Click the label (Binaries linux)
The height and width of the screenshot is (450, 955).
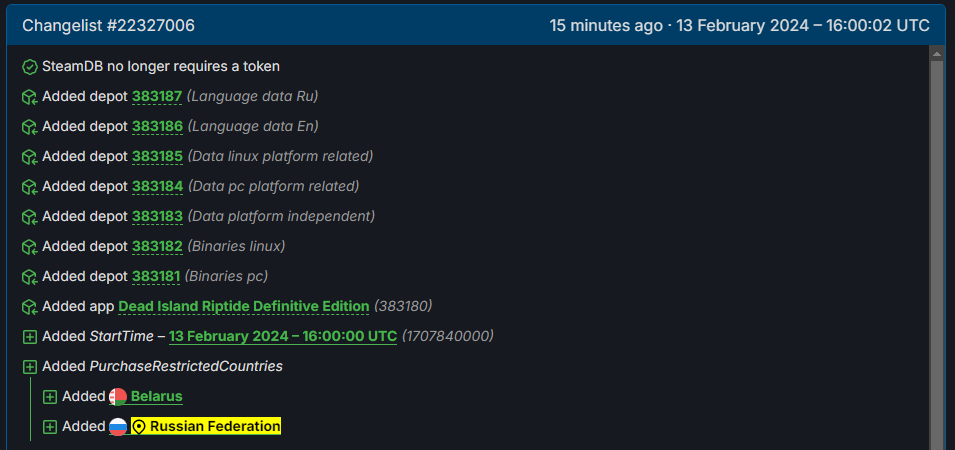236,247
